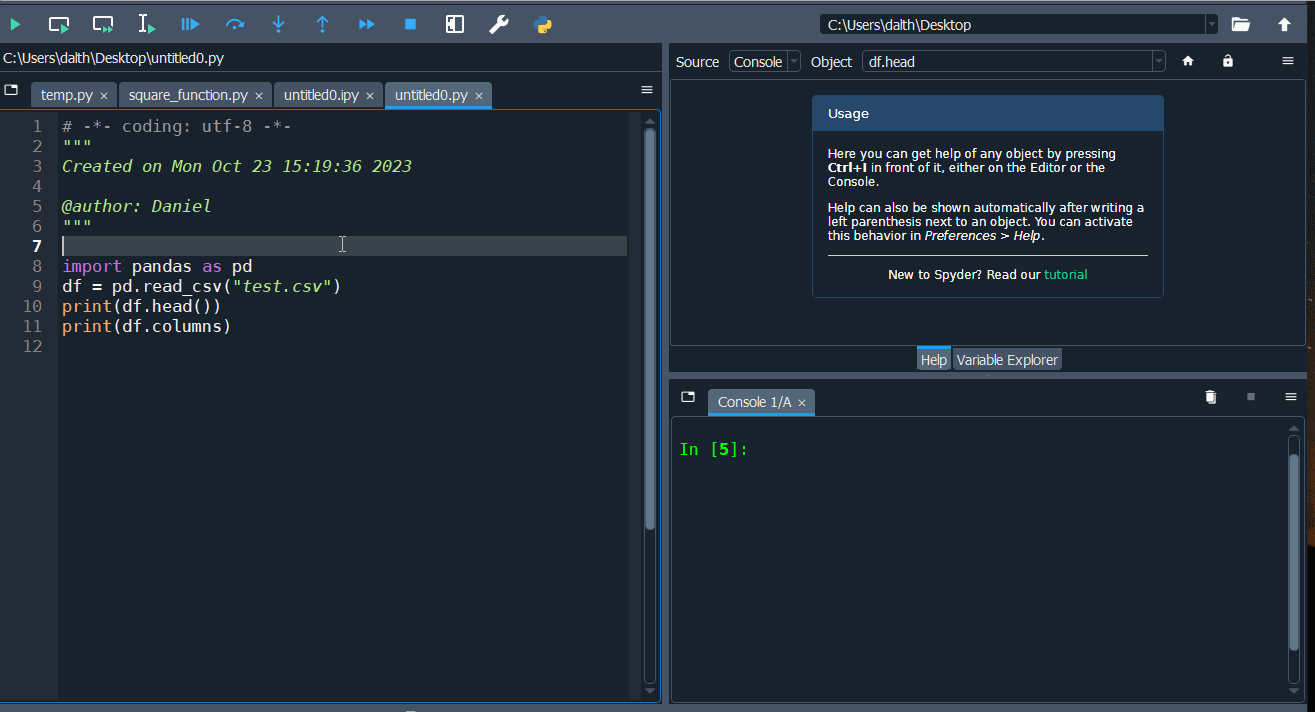The width and height of the screenshot is (1315, 712).
Task: Maximize current pane toolbar icon
Action: click(x=455, y=24)
